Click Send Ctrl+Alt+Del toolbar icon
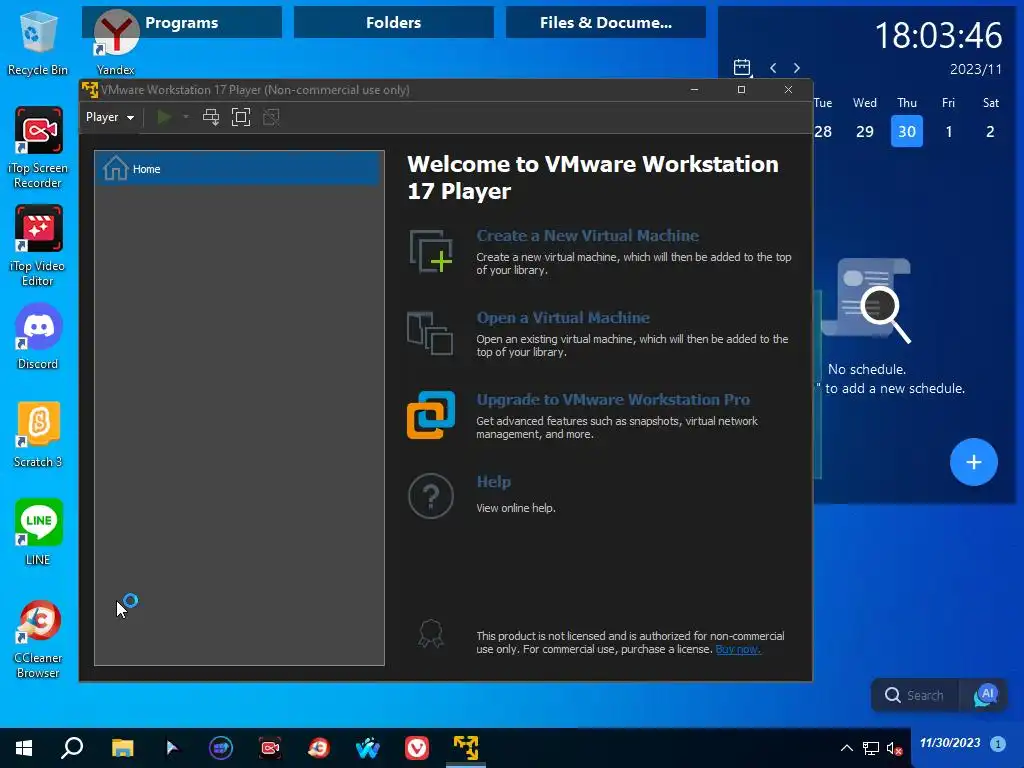The height and width of the screenshot is (768, 1024). click(211, 117)
